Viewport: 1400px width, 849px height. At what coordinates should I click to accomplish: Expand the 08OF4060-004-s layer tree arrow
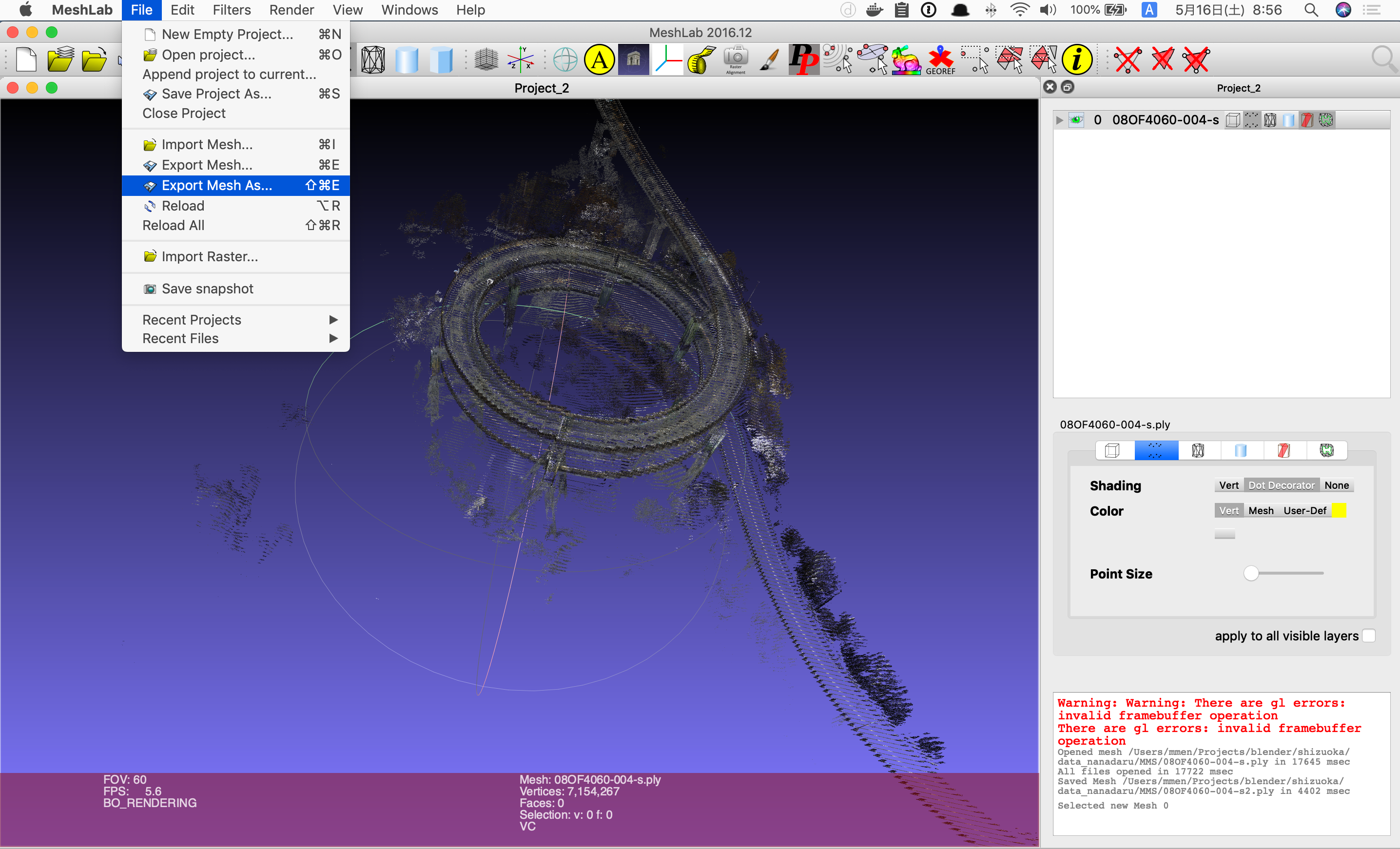click(1059, 120)
